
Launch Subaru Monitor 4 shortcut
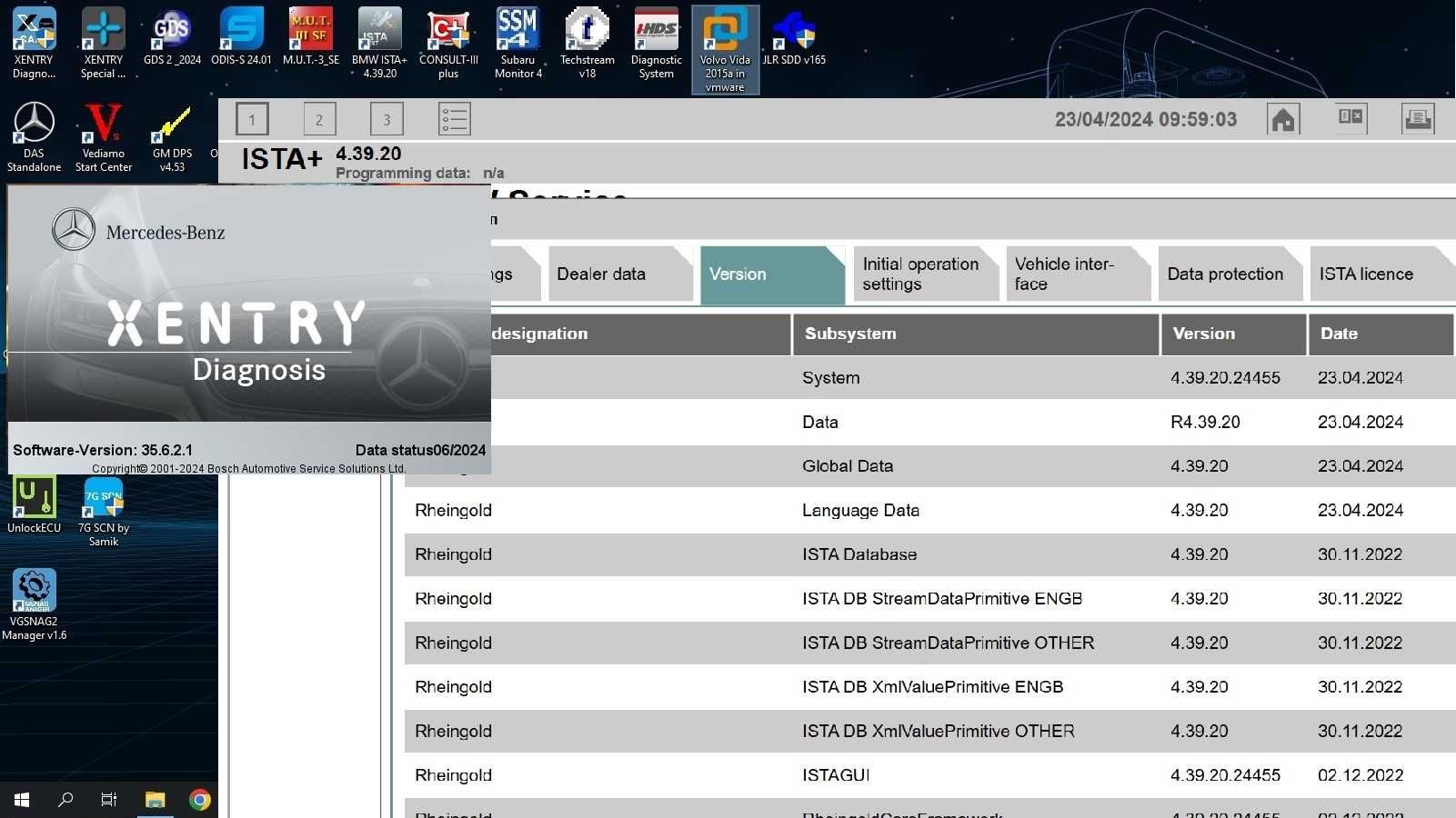point(517,43)
